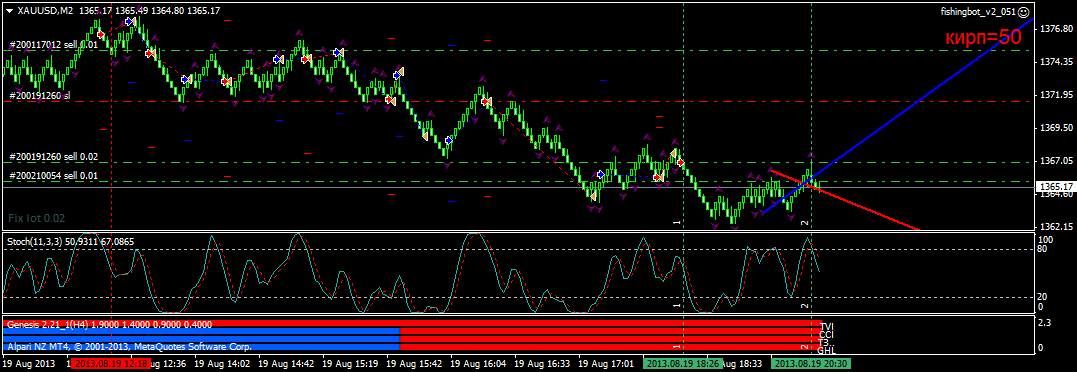The height and width of the screenshot is (372, 1077).
Task: Click the 1376.80 price scale label
Action: click(x=1057, y=29)
